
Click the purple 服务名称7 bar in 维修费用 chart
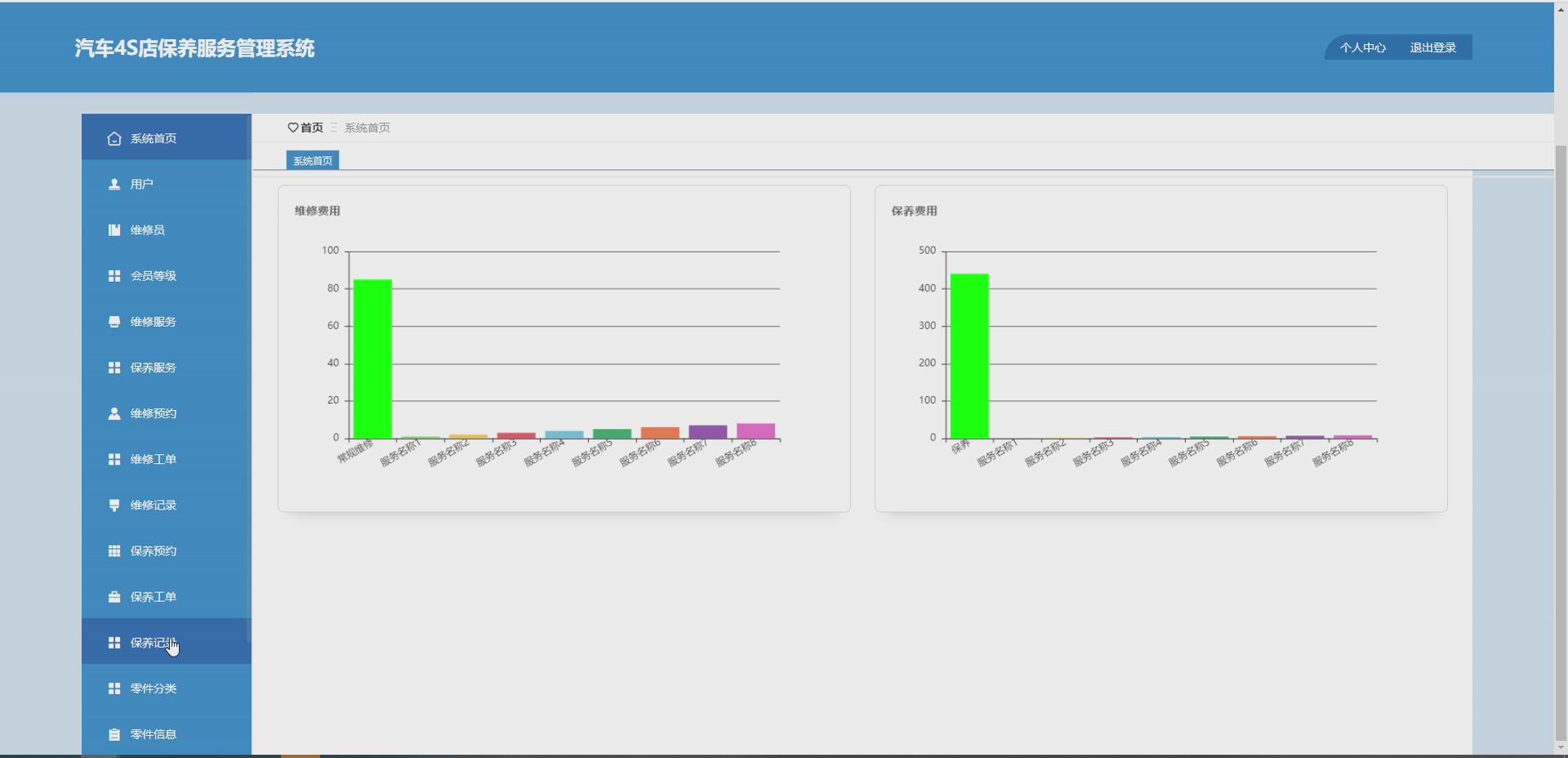(x=708, y=432)
